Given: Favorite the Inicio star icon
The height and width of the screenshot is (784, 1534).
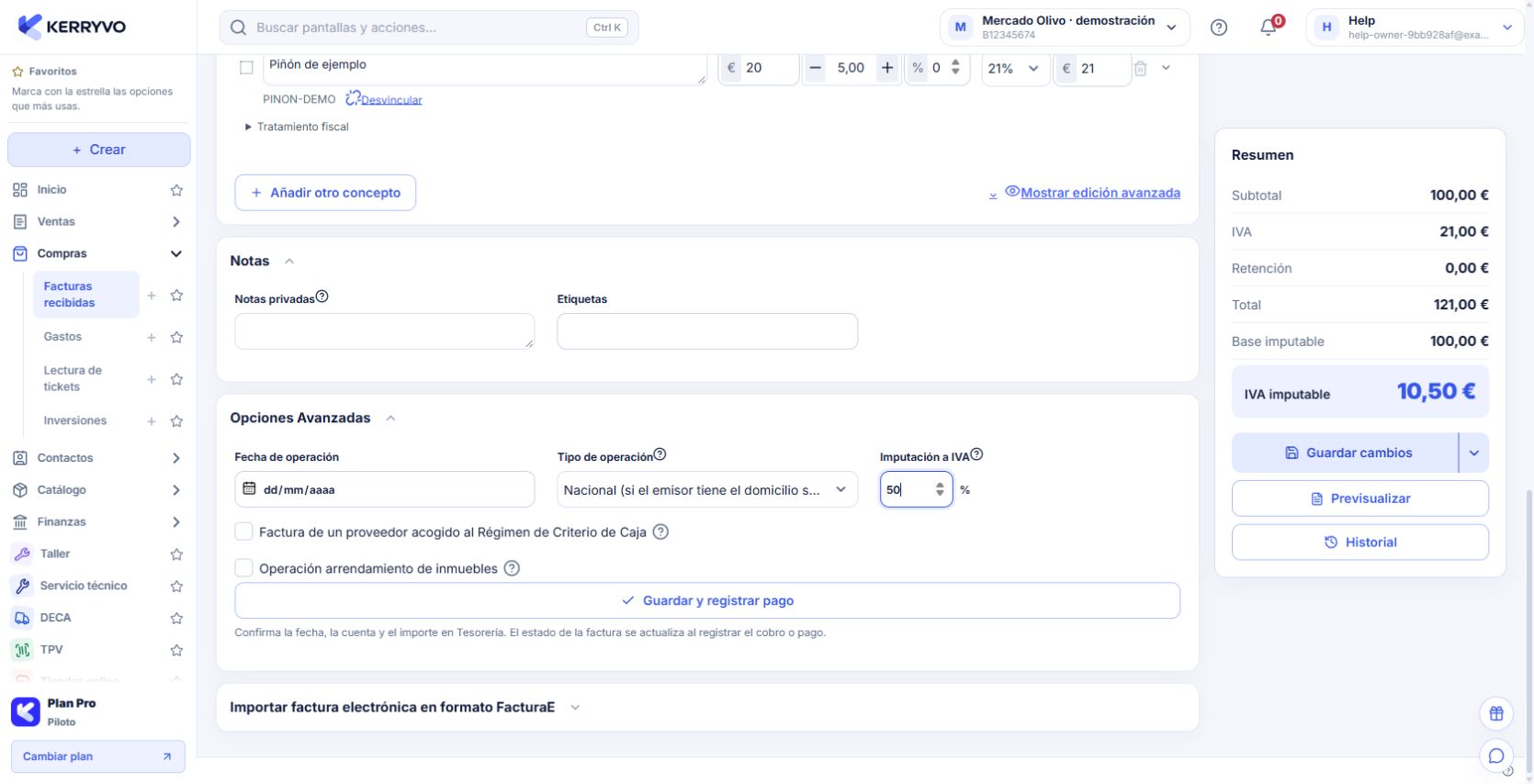Looking at the screenshot, I should (176, 190).
